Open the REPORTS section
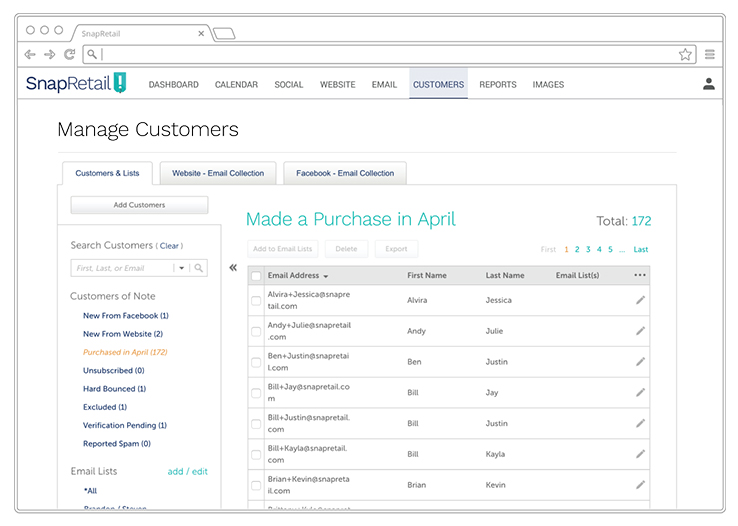 pyautogui.click(x=497, y=85)
